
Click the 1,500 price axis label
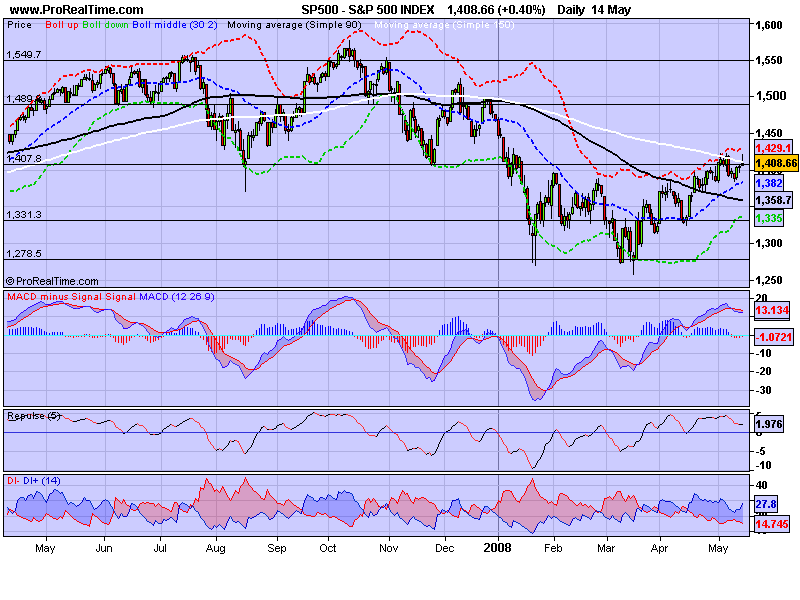click(x=771, y=96)
